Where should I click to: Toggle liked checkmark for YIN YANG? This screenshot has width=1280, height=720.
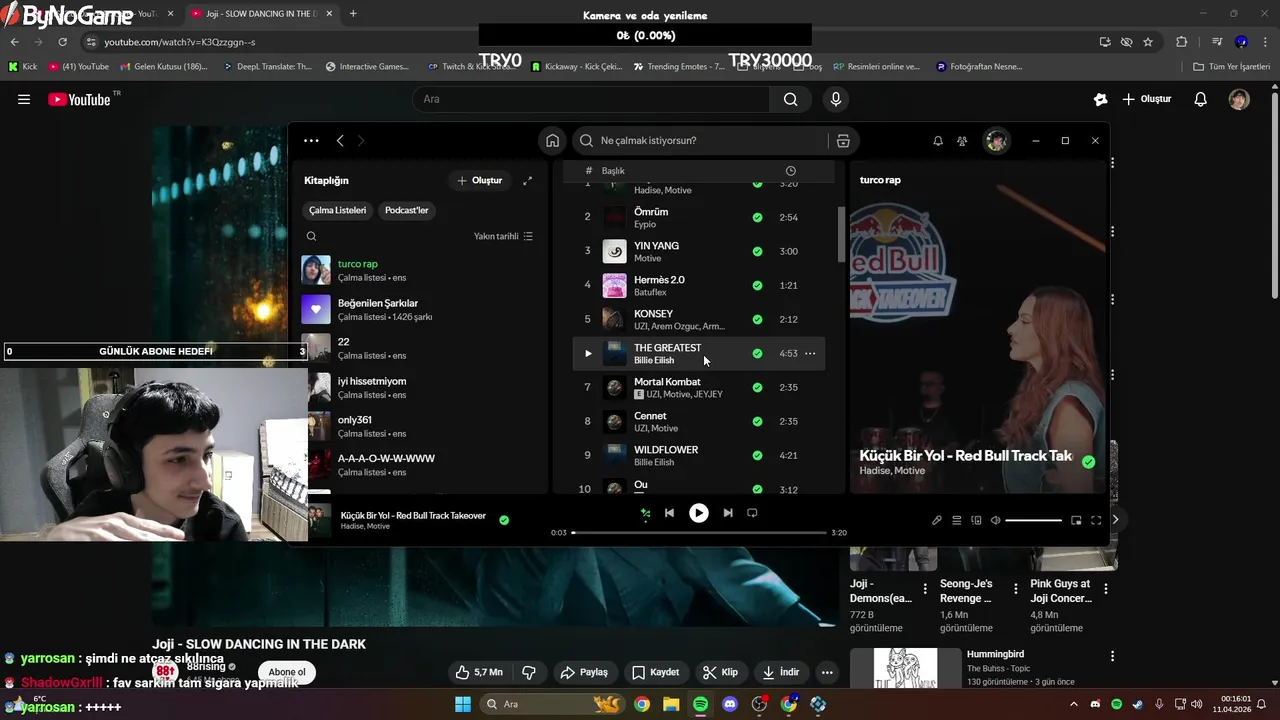pyautogui.click(x=757, y=251)
